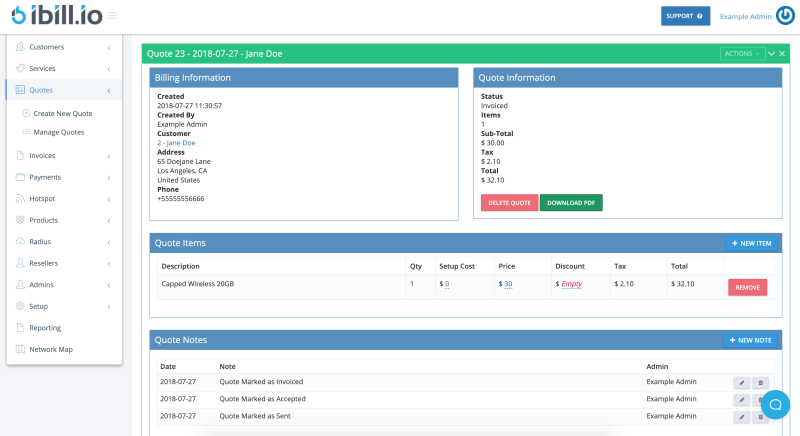Click the Delete Quote button
The image size is (800, 436).
tap(509, 203)
